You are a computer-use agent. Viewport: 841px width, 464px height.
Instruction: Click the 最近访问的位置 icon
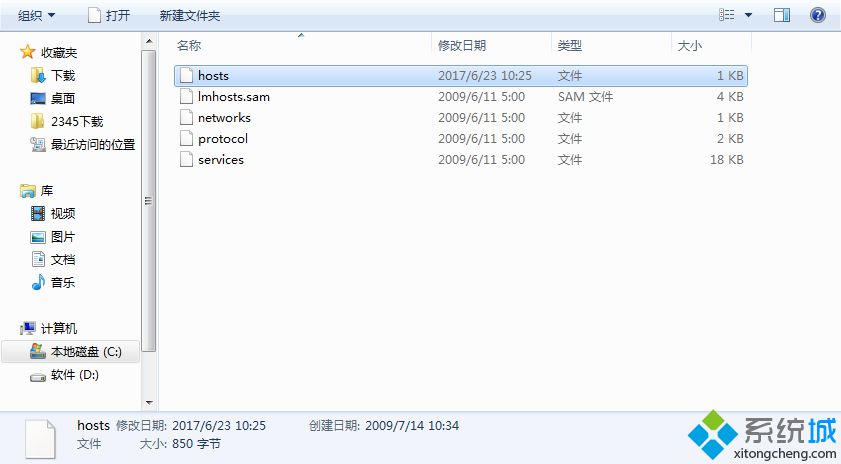pyautogui.click(x=38, y=144)
